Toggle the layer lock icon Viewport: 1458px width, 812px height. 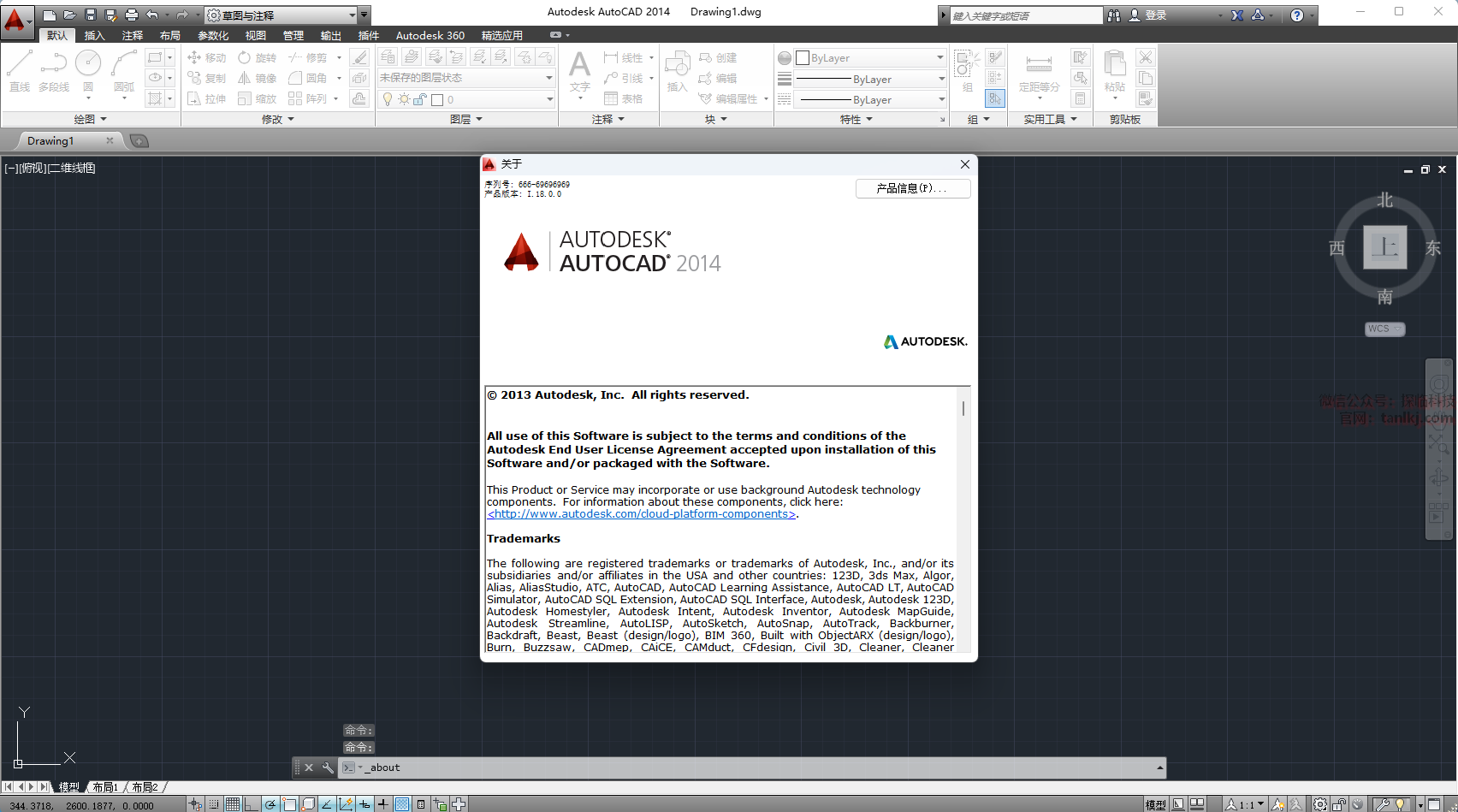[x=419, y=99]
